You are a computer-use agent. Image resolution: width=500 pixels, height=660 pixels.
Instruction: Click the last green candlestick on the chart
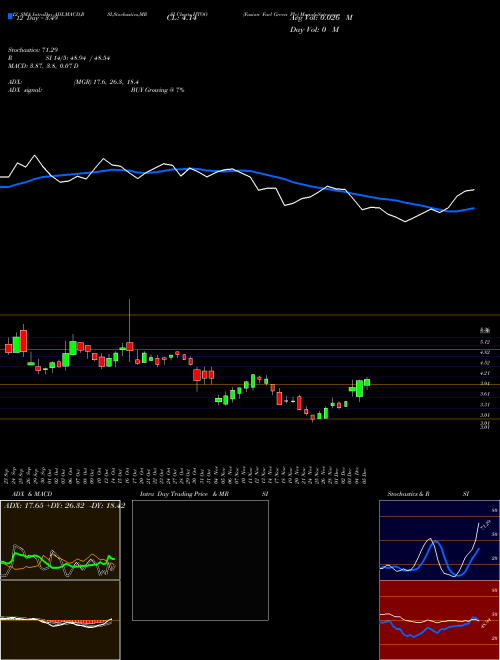(367, 383)
